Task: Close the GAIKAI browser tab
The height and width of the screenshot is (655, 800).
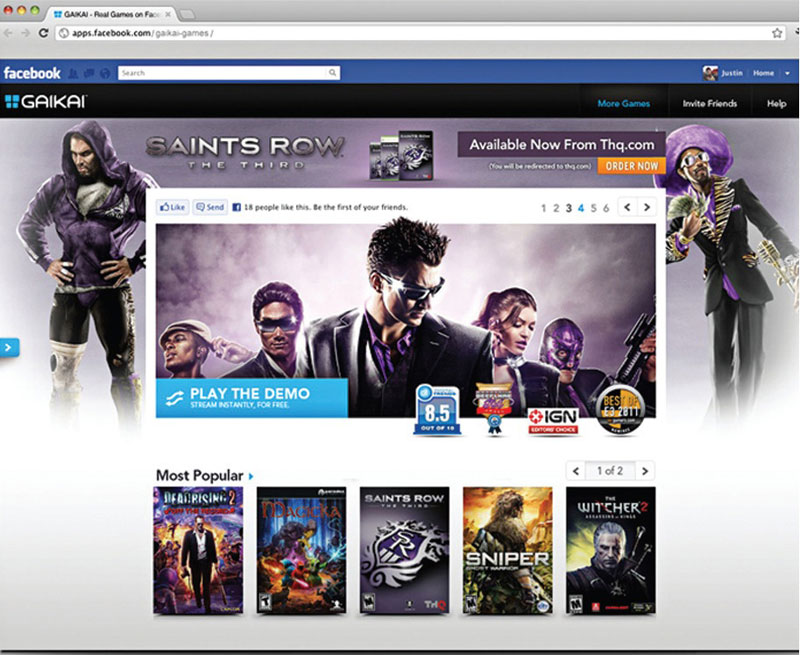Action: click(x=168, y=14)
